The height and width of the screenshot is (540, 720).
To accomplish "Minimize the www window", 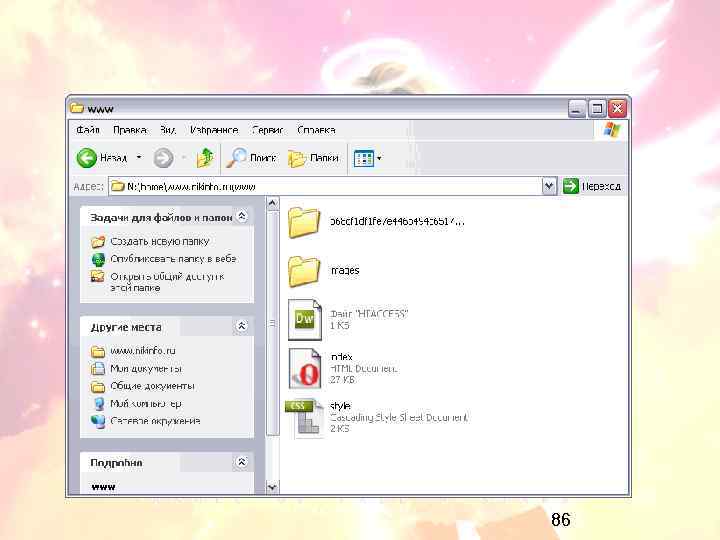I will pos(577,109).
